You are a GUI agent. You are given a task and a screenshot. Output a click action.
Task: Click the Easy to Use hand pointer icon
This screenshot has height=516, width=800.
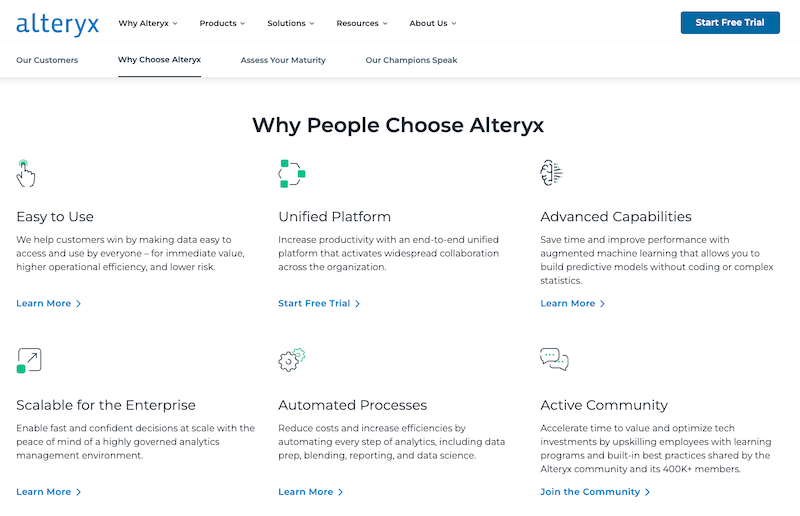point(27,173)
